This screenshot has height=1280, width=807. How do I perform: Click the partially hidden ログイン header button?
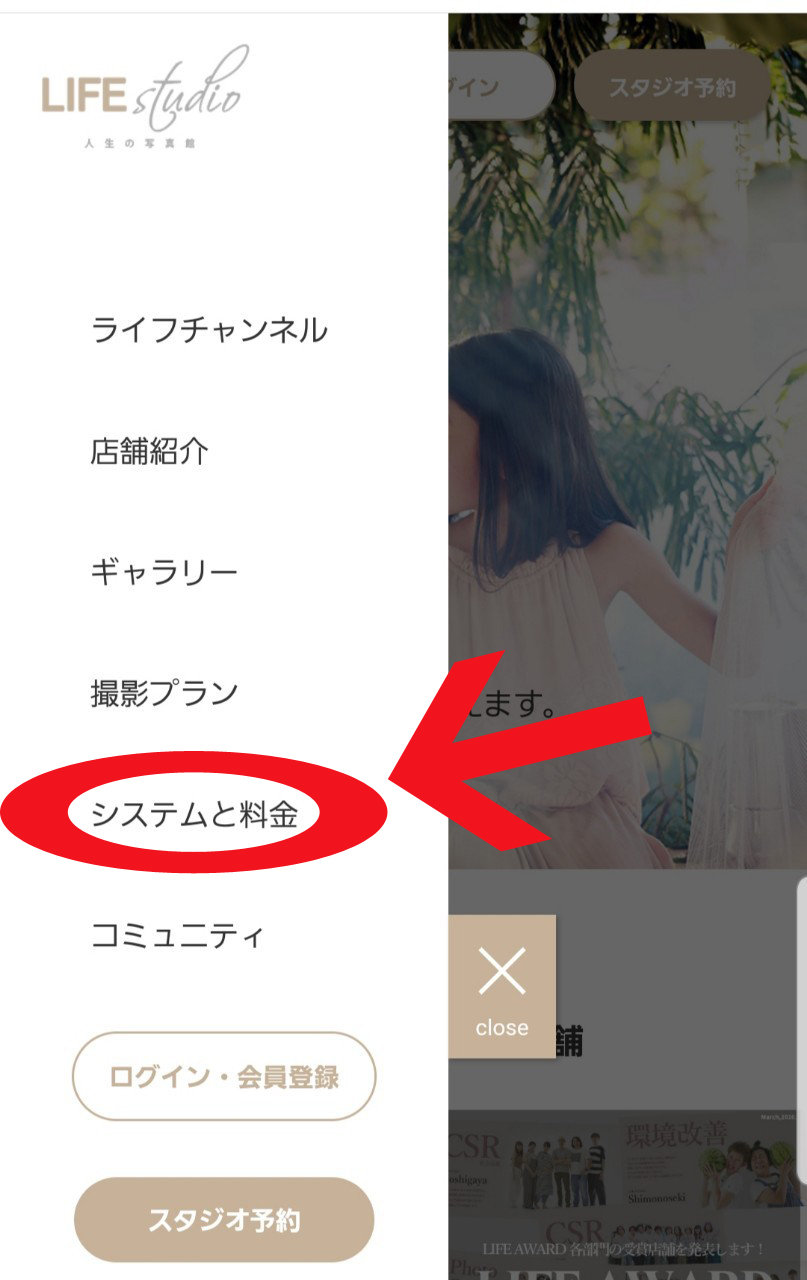tap(501, 87)
